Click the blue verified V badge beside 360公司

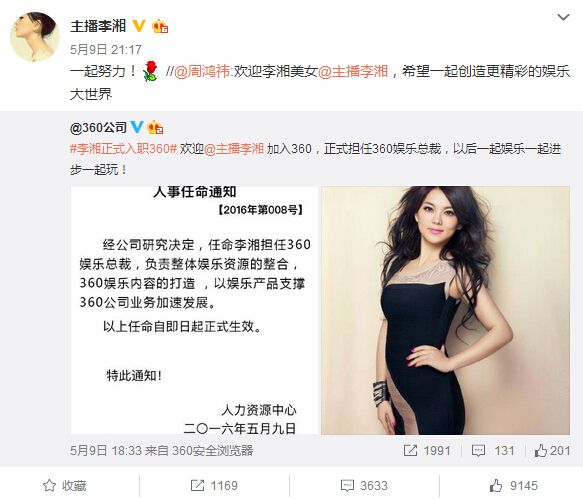click(x=137, y=128)
